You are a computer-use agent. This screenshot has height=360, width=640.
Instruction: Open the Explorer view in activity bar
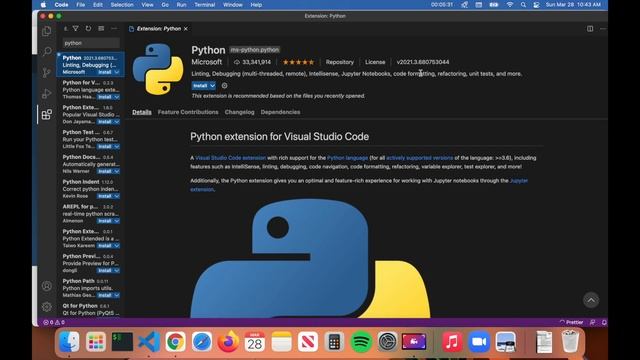(x=47, y=31)
